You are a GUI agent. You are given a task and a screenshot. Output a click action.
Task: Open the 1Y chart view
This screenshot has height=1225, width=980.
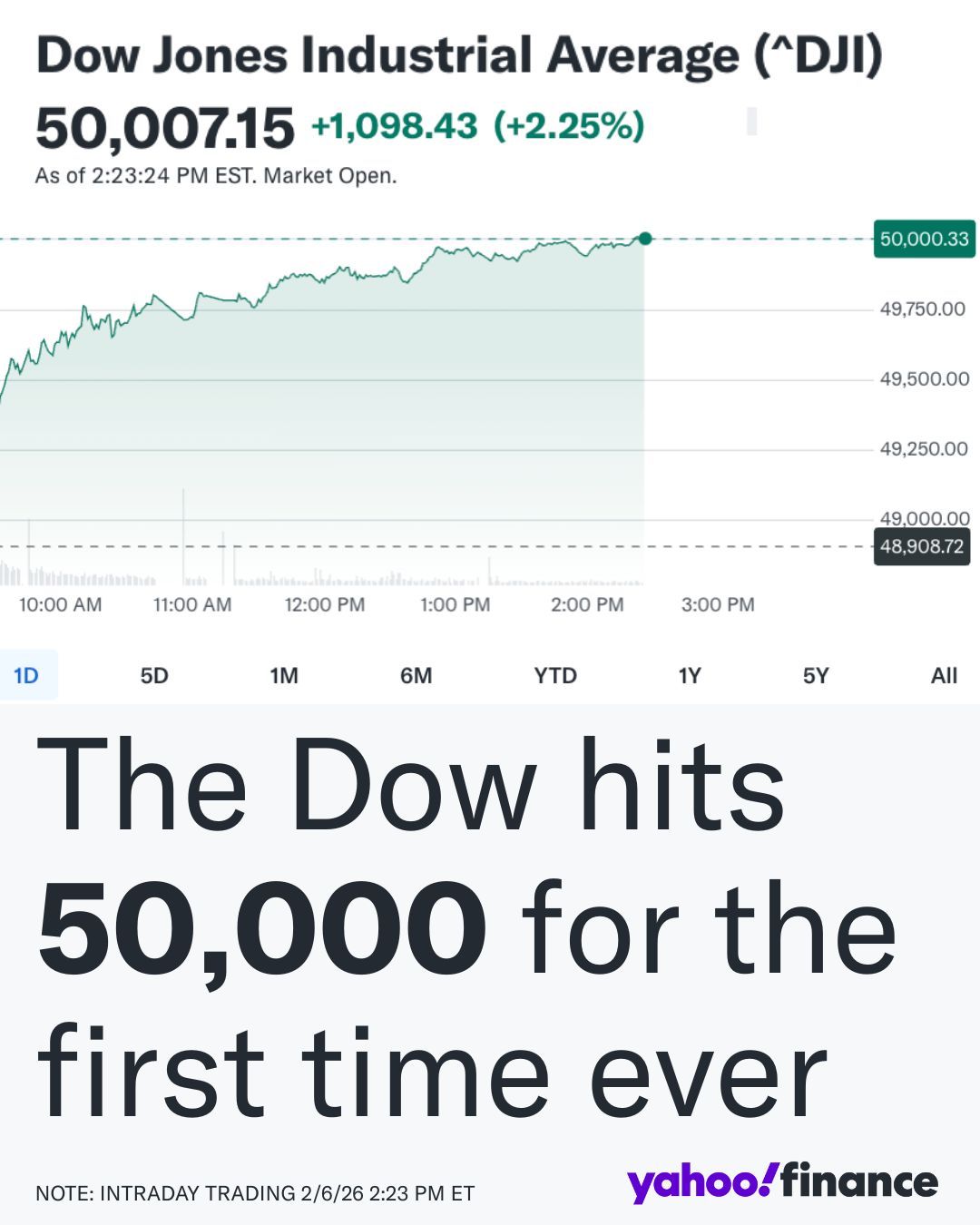point(690,675)
